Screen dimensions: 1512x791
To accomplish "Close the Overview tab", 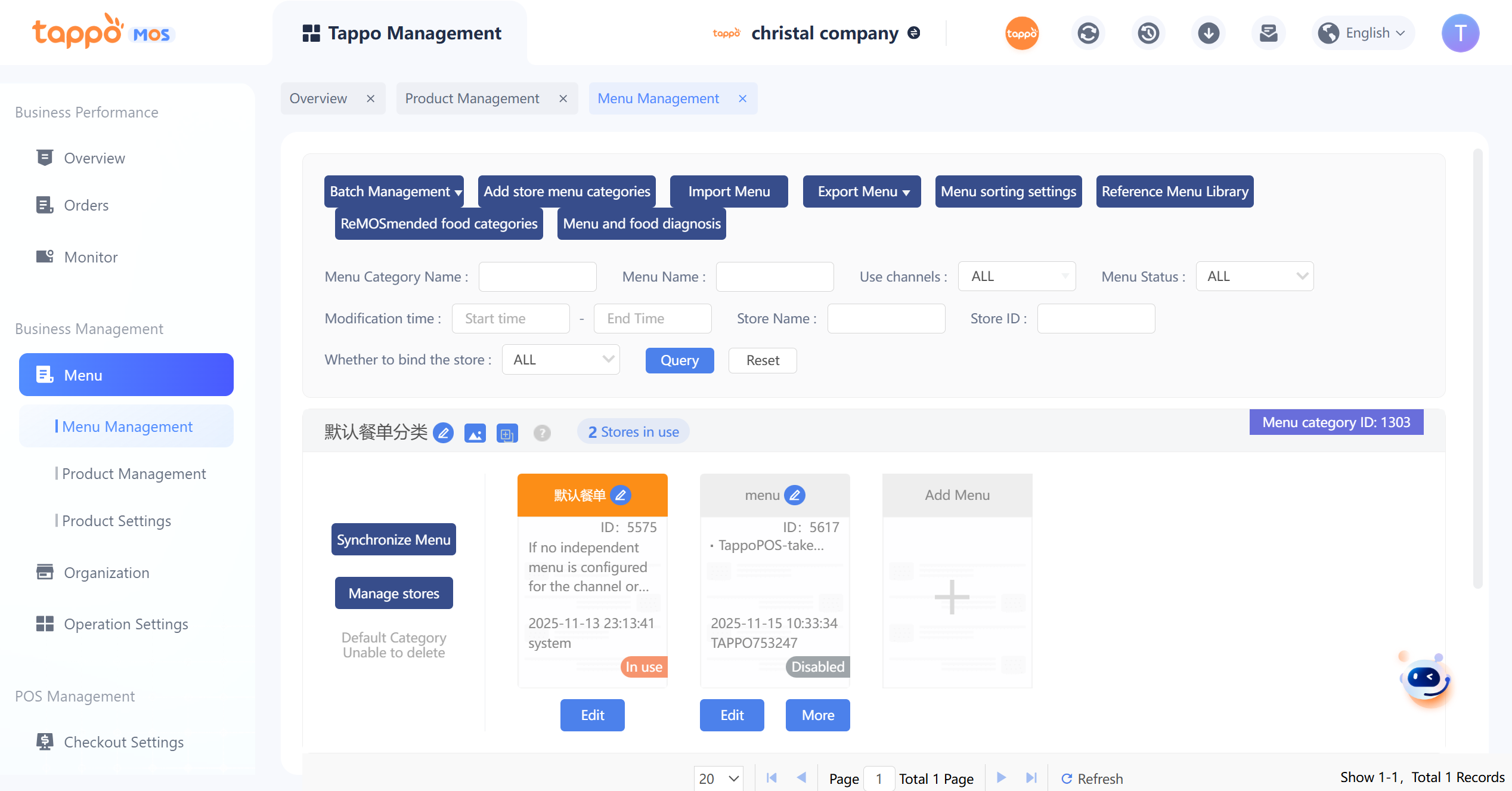I will 370,98.
